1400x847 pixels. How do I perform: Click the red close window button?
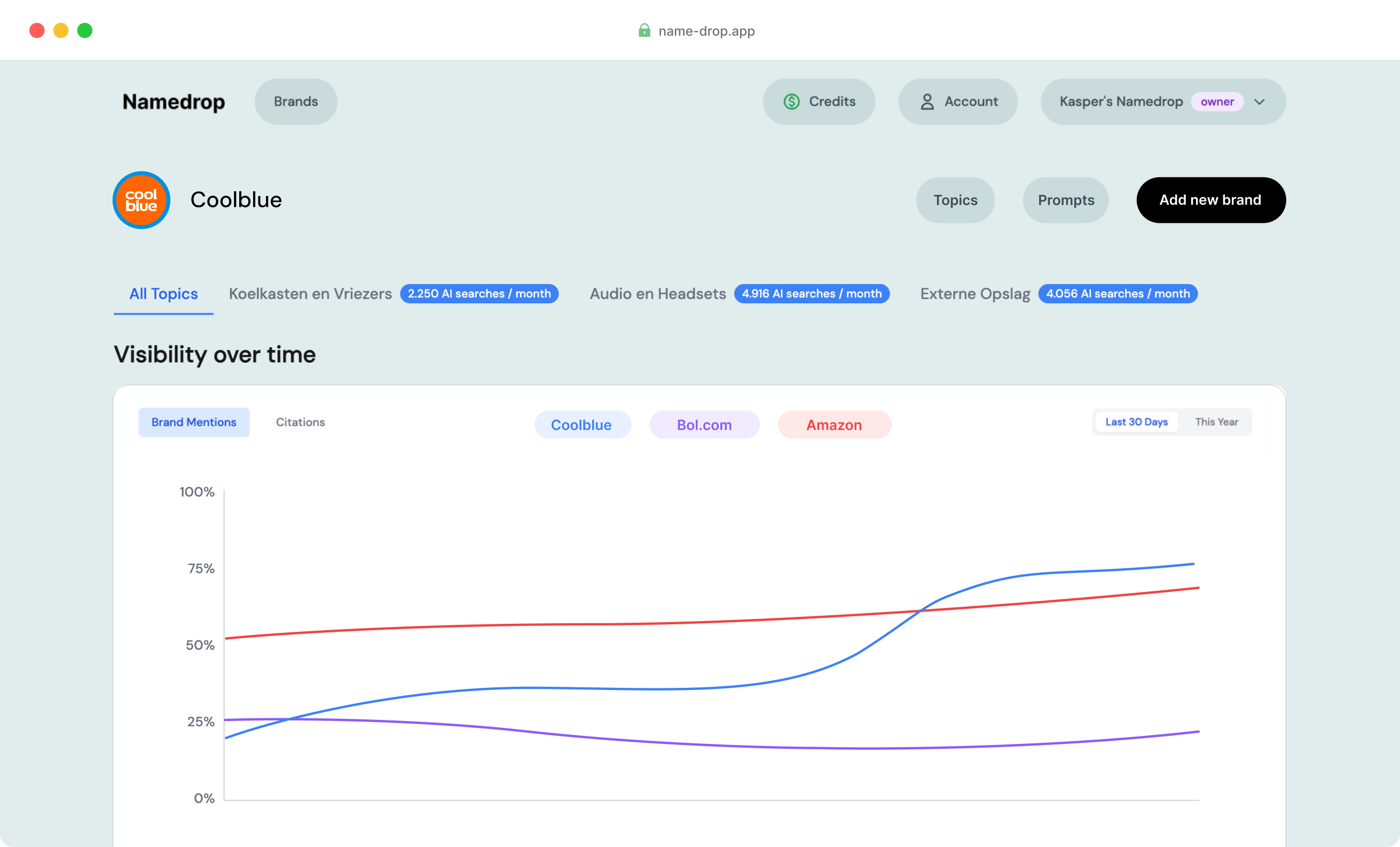pyautogui.click(x=37, y=30)
